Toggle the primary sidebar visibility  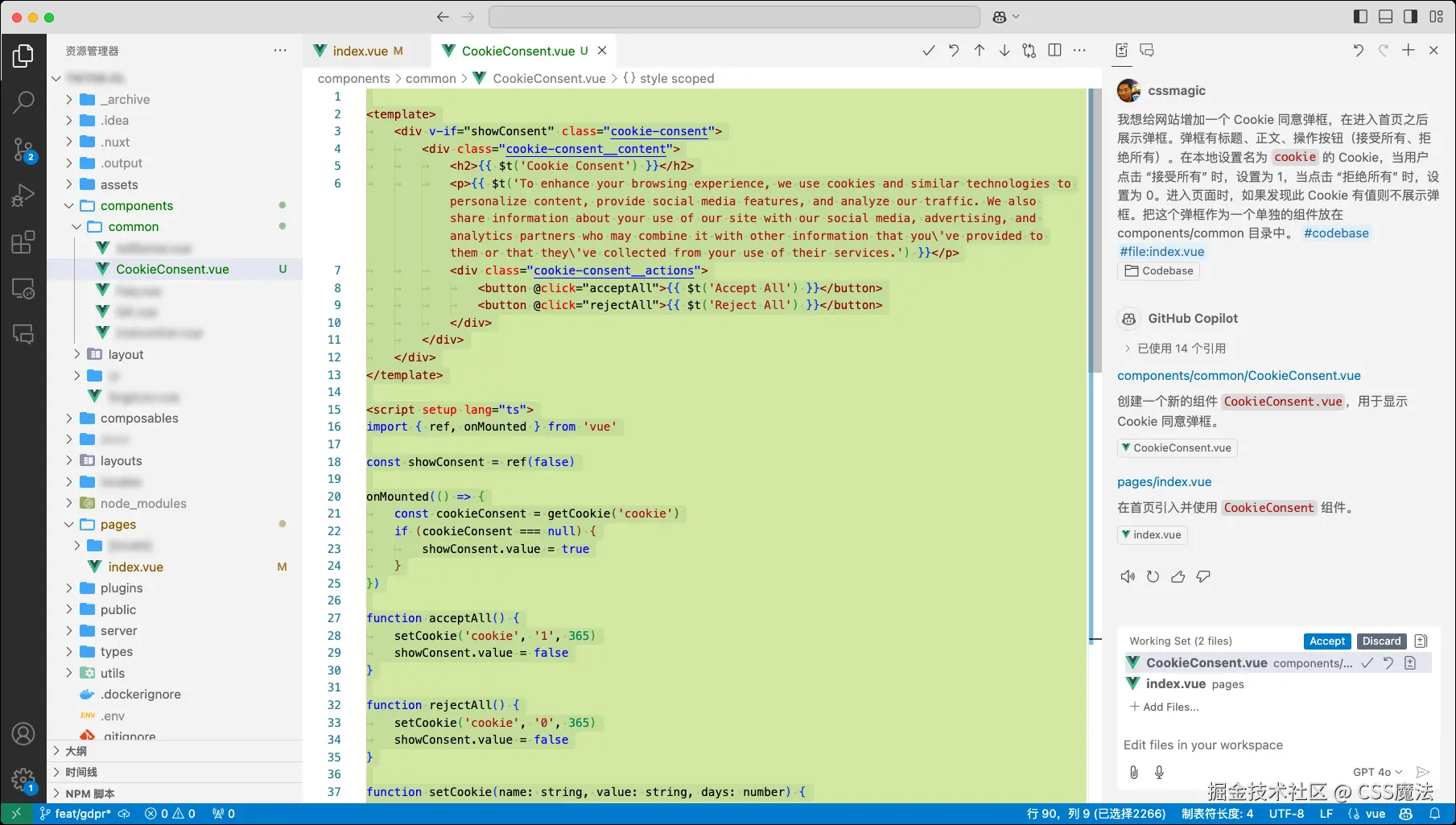click(x=1360, y=16)
